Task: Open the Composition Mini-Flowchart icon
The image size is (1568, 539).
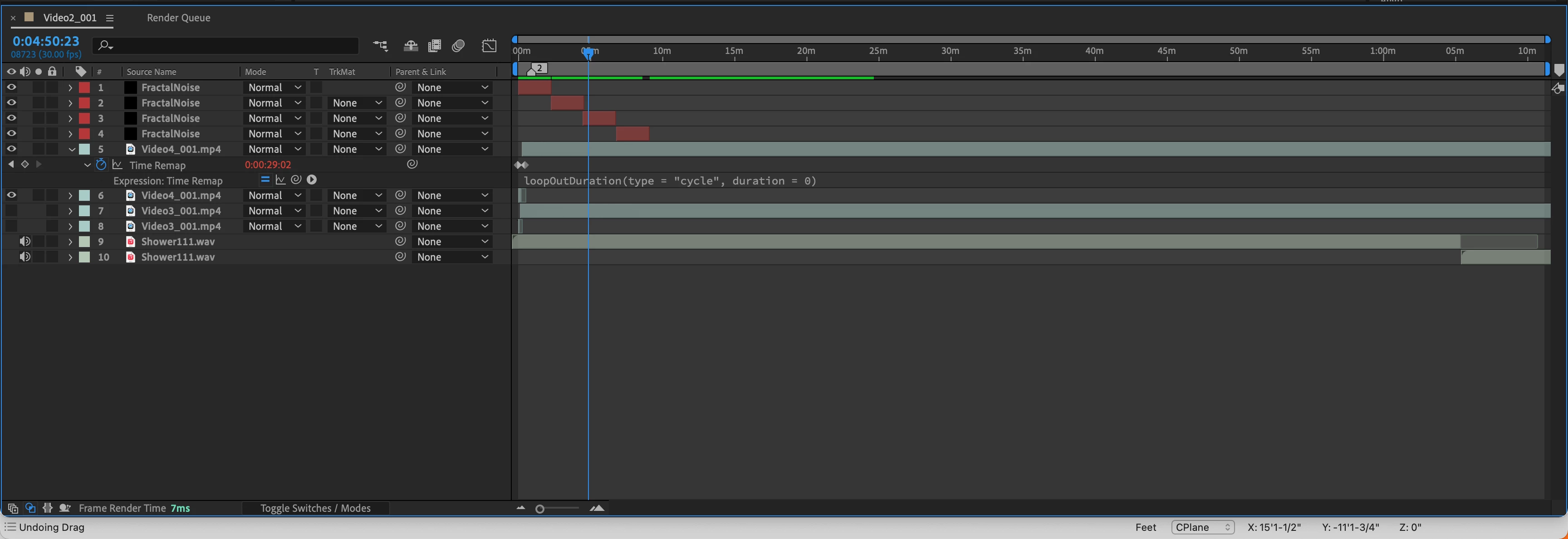Action: coord(381,46)
